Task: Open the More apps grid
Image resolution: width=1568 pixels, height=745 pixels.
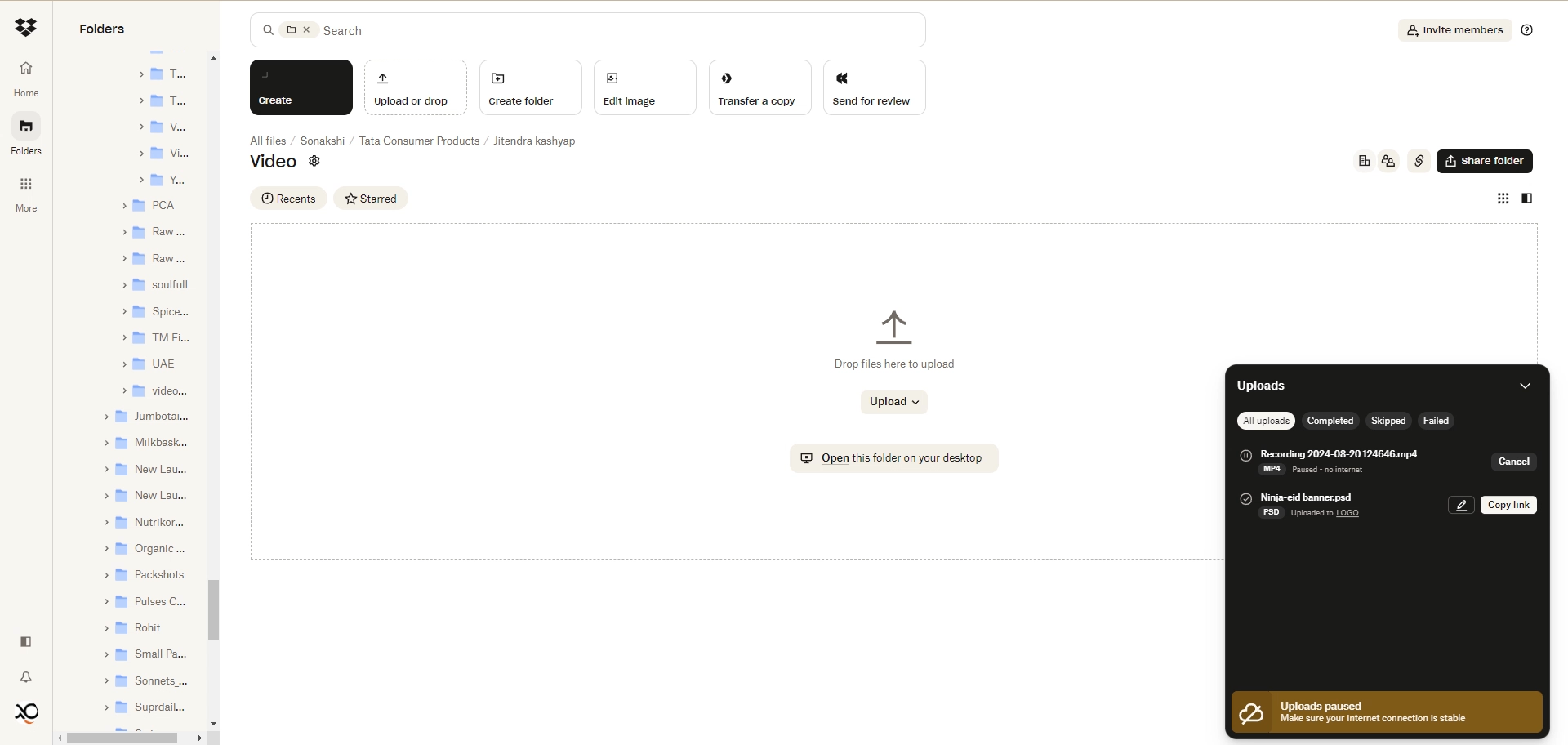Action: coord(26,193)
